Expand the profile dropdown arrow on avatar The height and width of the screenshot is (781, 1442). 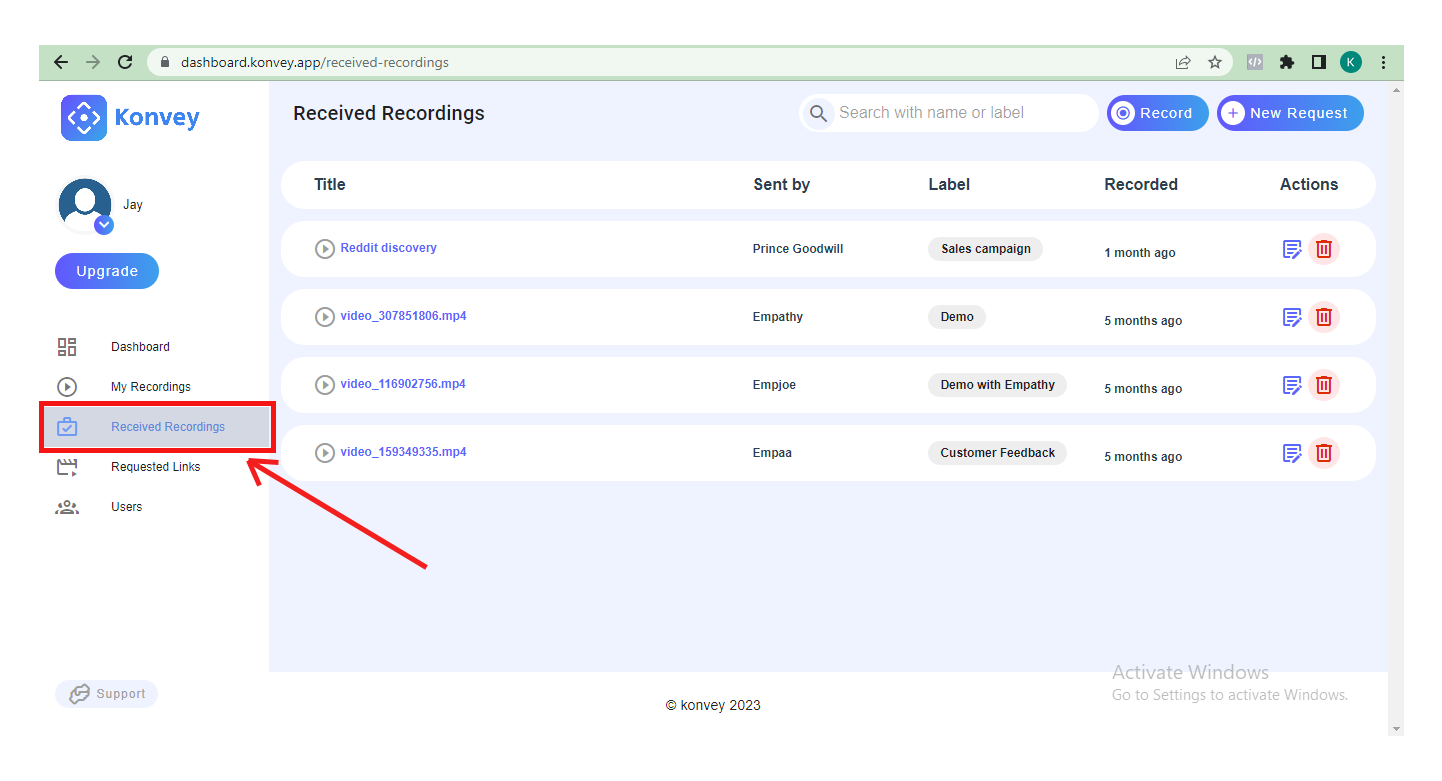coord(104,225)
